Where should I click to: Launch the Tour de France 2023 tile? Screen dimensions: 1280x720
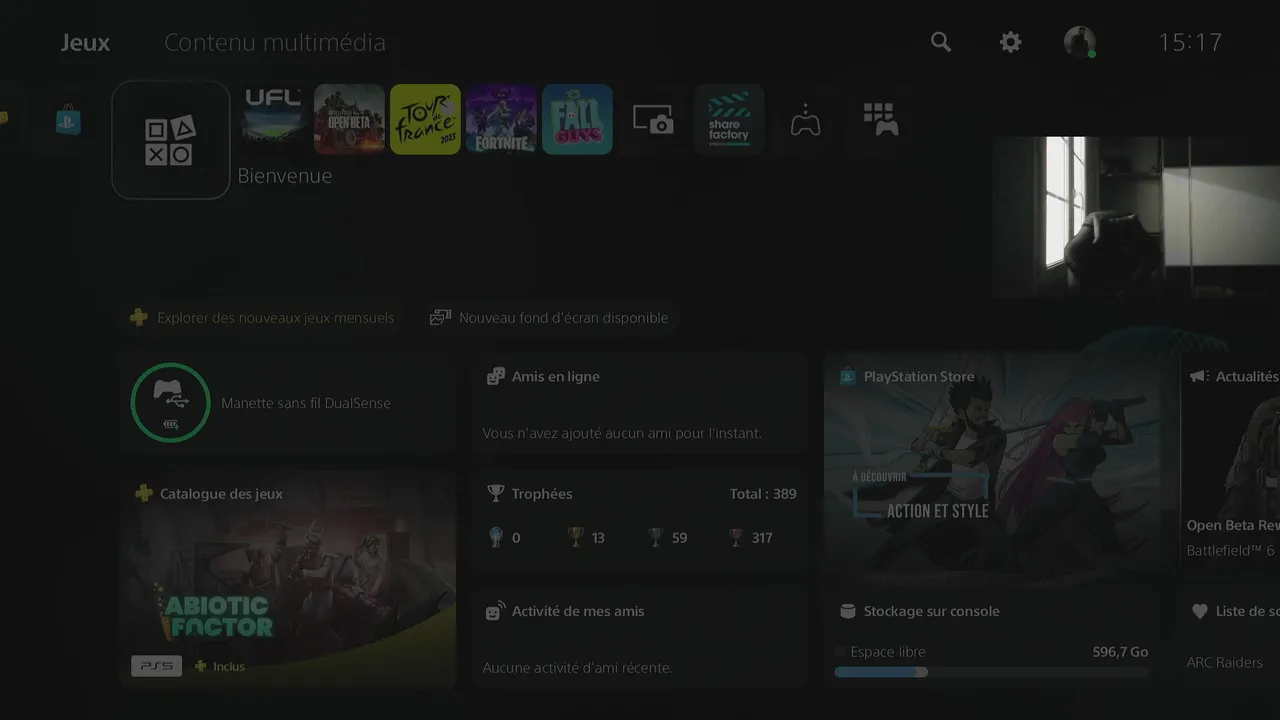[425, 119]
